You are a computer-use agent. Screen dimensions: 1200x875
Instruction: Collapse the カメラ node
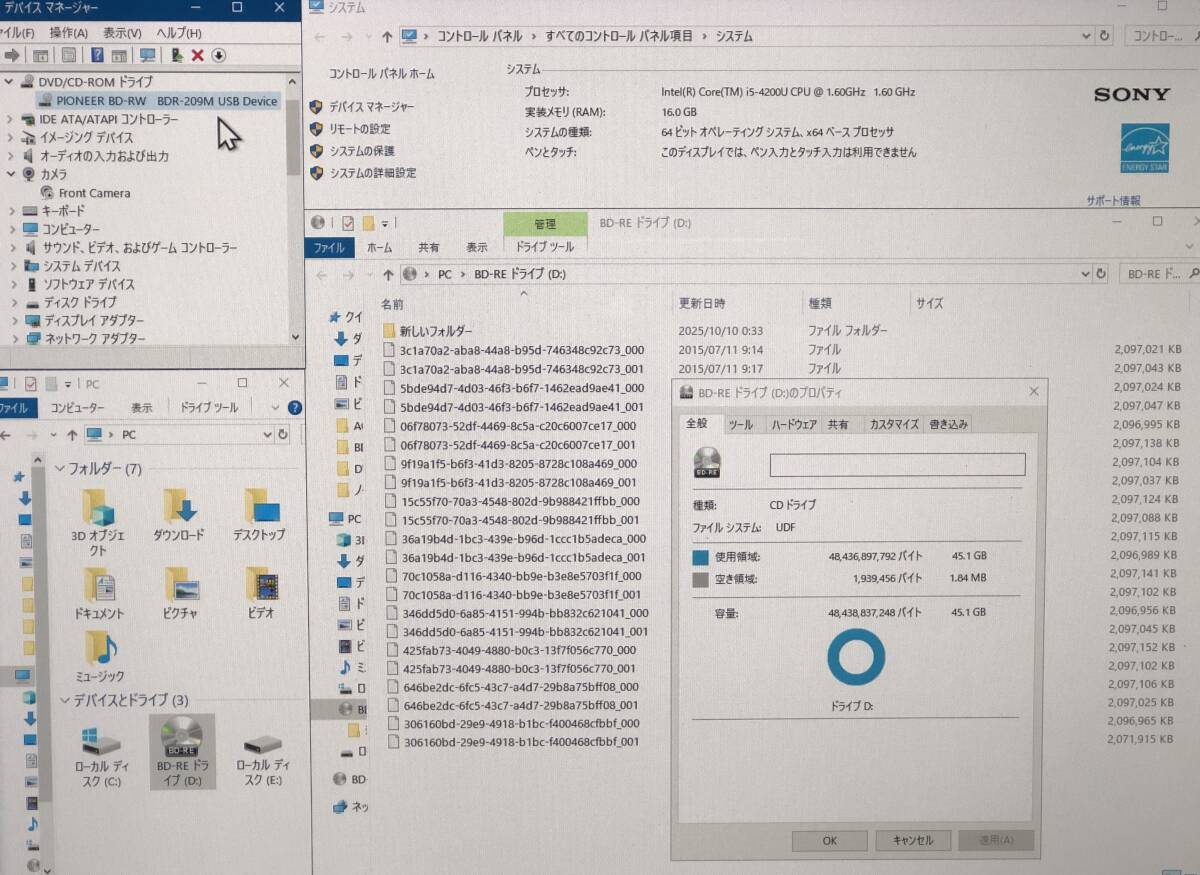10,174
